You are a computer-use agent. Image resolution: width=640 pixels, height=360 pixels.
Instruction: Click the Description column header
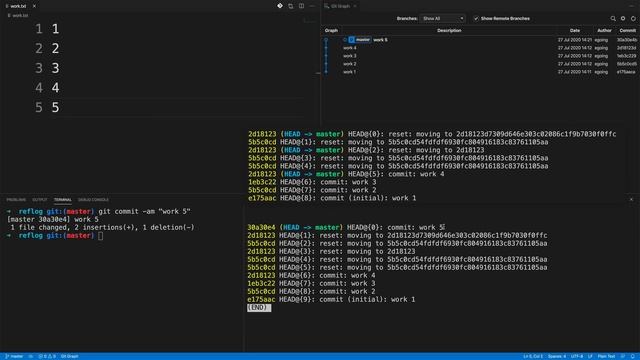[449, 31]
